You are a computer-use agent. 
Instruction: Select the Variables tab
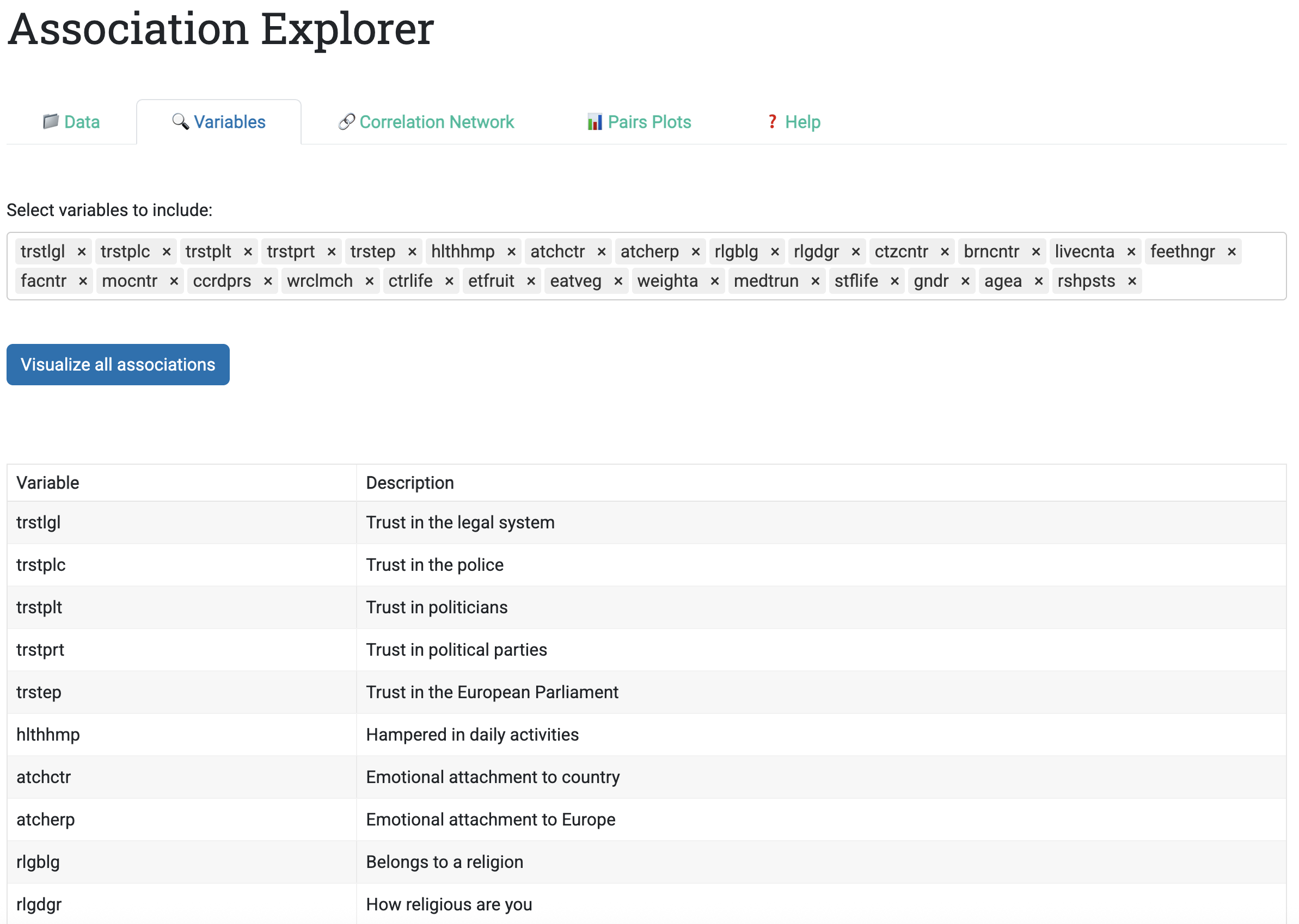(x=219, y=122)
